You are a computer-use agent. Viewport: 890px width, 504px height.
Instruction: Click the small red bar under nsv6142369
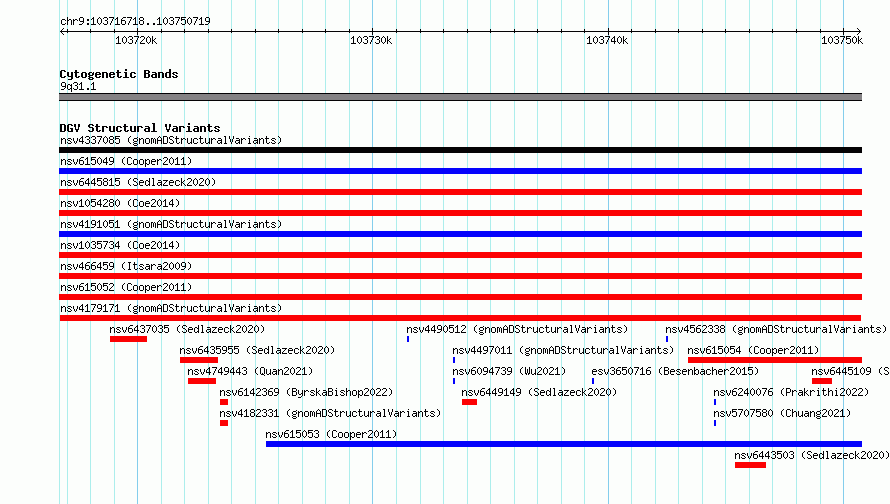pos(224,402)
